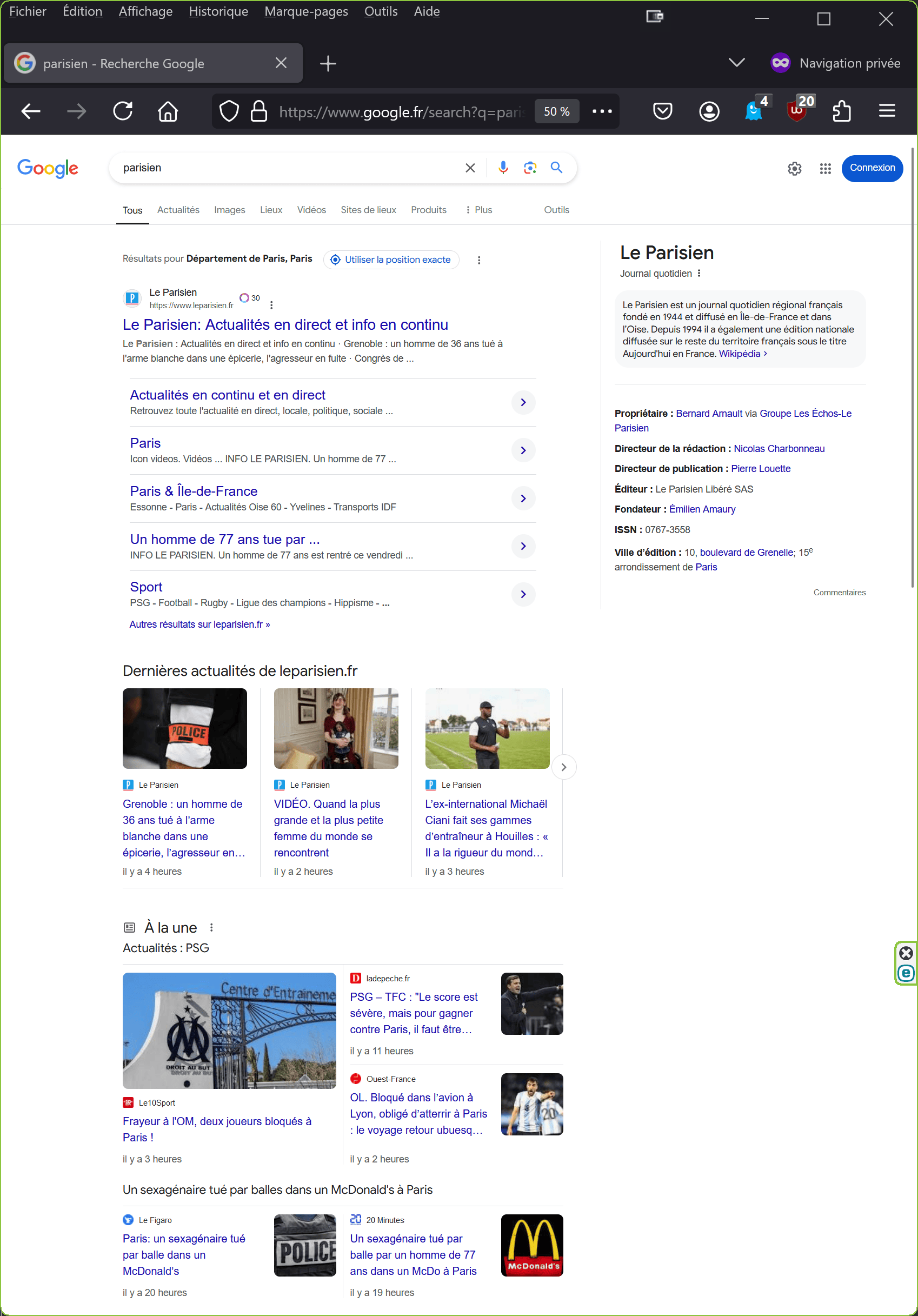This screenshot has width=918, height=1316.
Task: Open the Firefox home page
Action: click(x=168, y=111)
